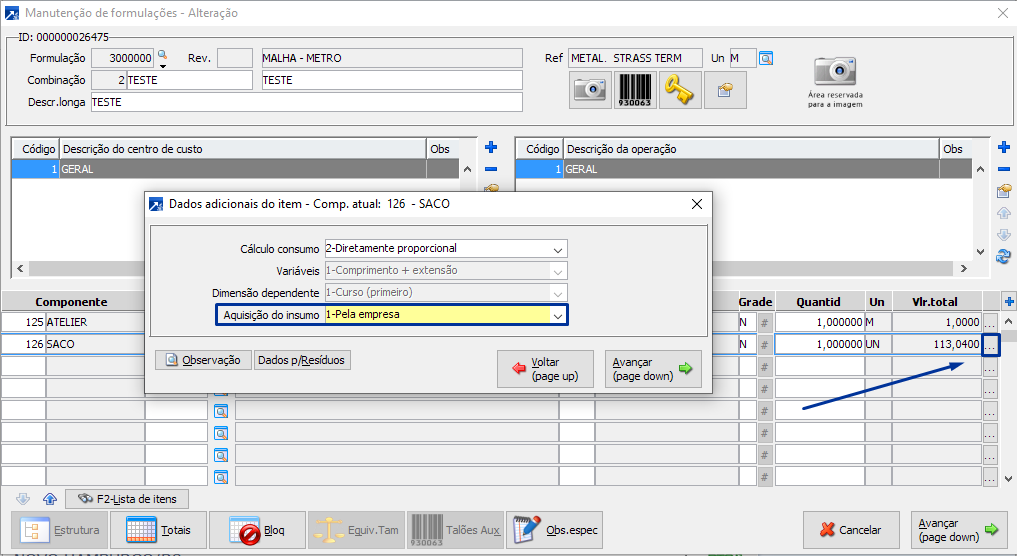Select GERAL row in operation list
The height and width of the screenshot is (556, 1017).
pyautogui.click(x=743, y=169)
